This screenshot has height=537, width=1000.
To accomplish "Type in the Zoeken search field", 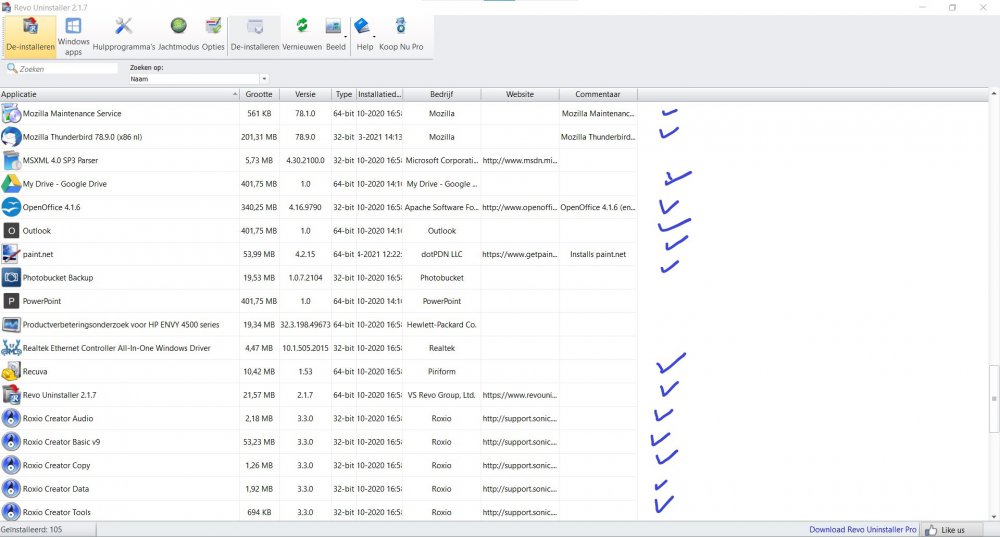I will tap(67, 69).
